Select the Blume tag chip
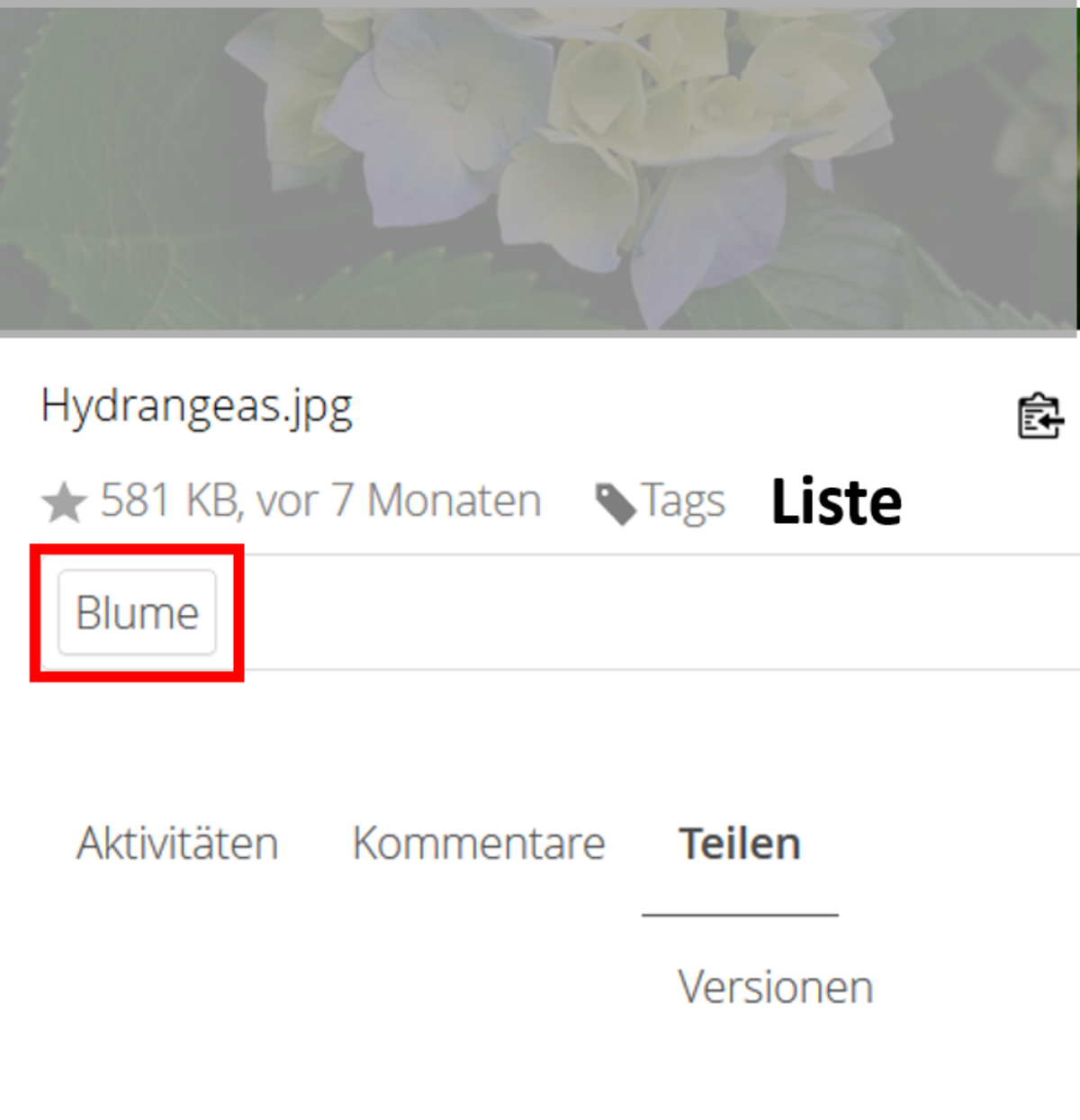This screenshot has height=1120, width=1080. coord(137,612)
